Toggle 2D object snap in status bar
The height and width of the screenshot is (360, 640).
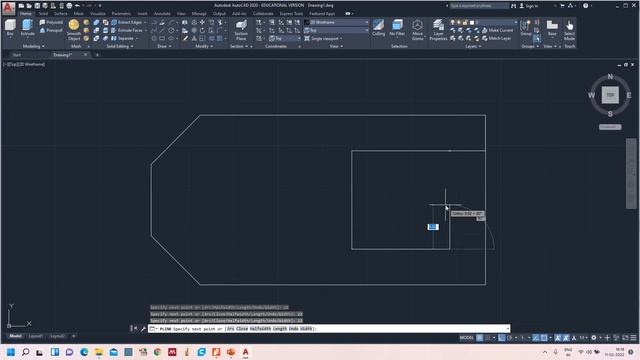click(544, 338)
